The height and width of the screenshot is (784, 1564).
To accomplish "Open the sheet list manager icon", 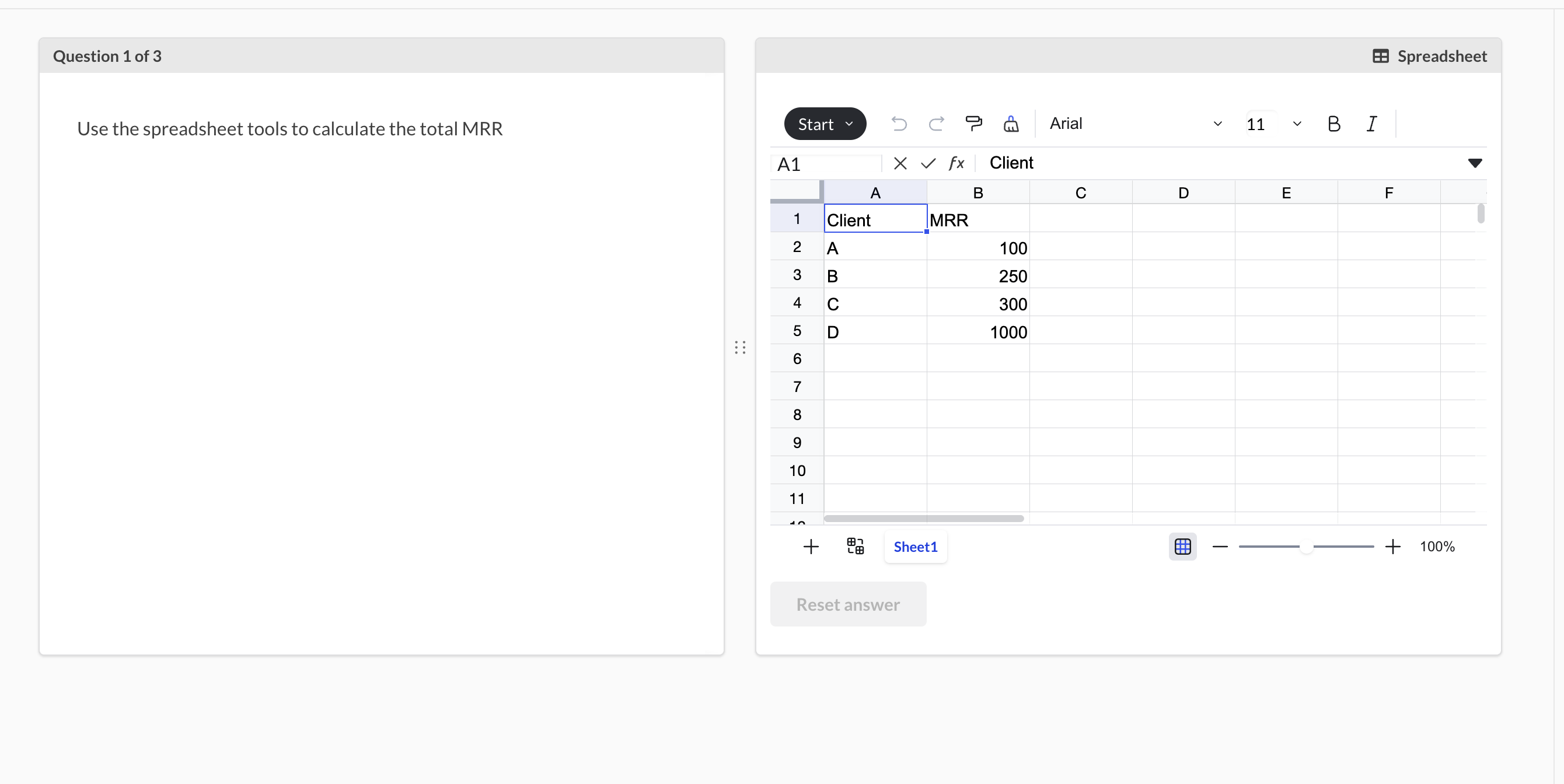I will tap(855, 547).
